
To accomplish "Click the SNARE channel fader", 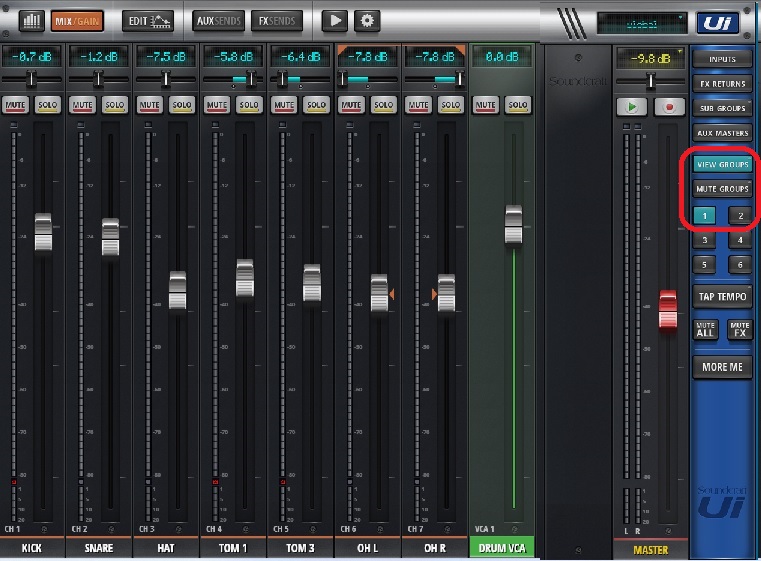I will (110, 237).
